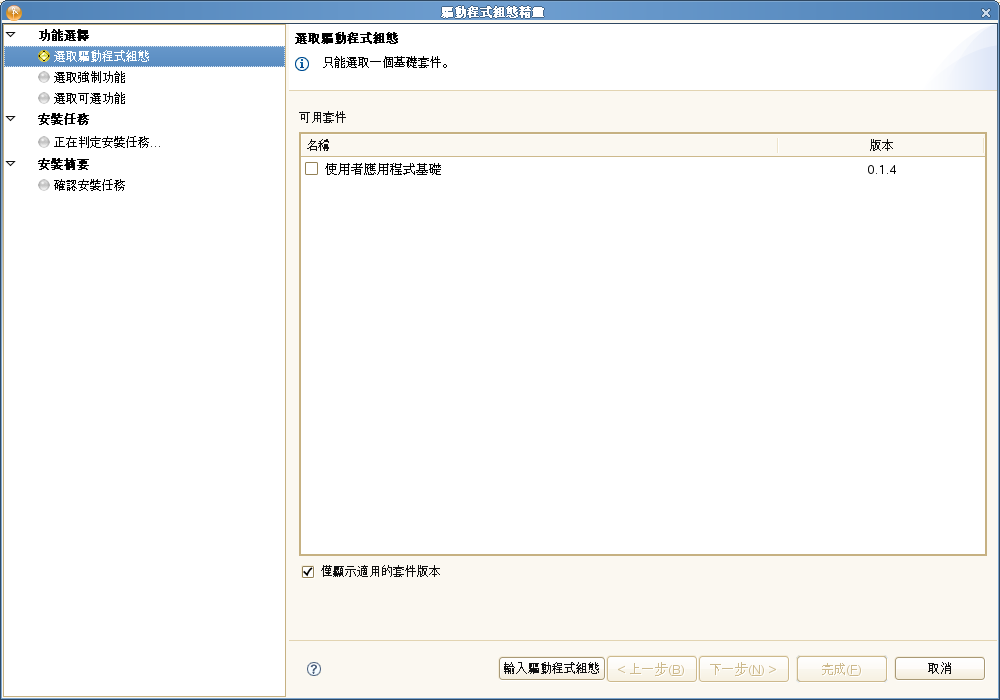
Task: Collapse the 安裝摘要 section
Action: coord(11,163)
